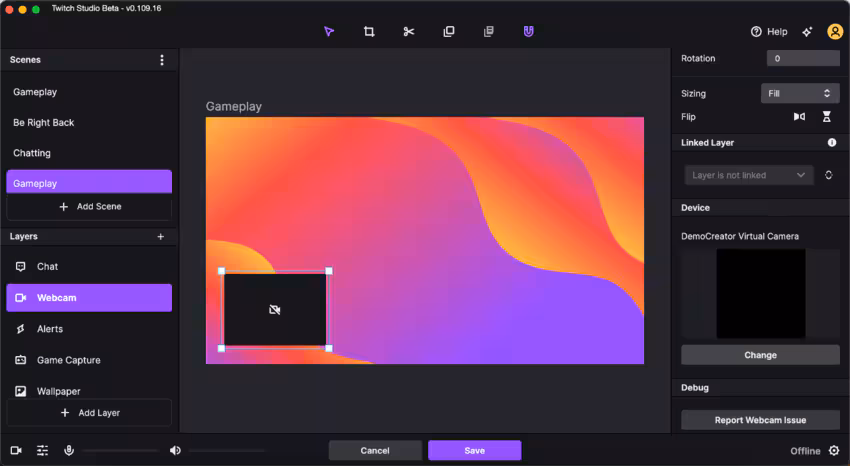This screenshot has height=466, width=850.
Task: Toggle the magnet snapping tool
Action: 529,31
